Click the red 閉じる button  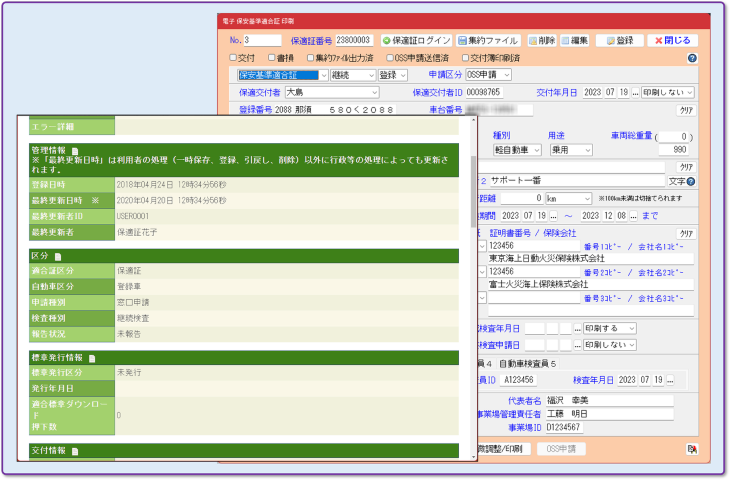tap(672, 41)
